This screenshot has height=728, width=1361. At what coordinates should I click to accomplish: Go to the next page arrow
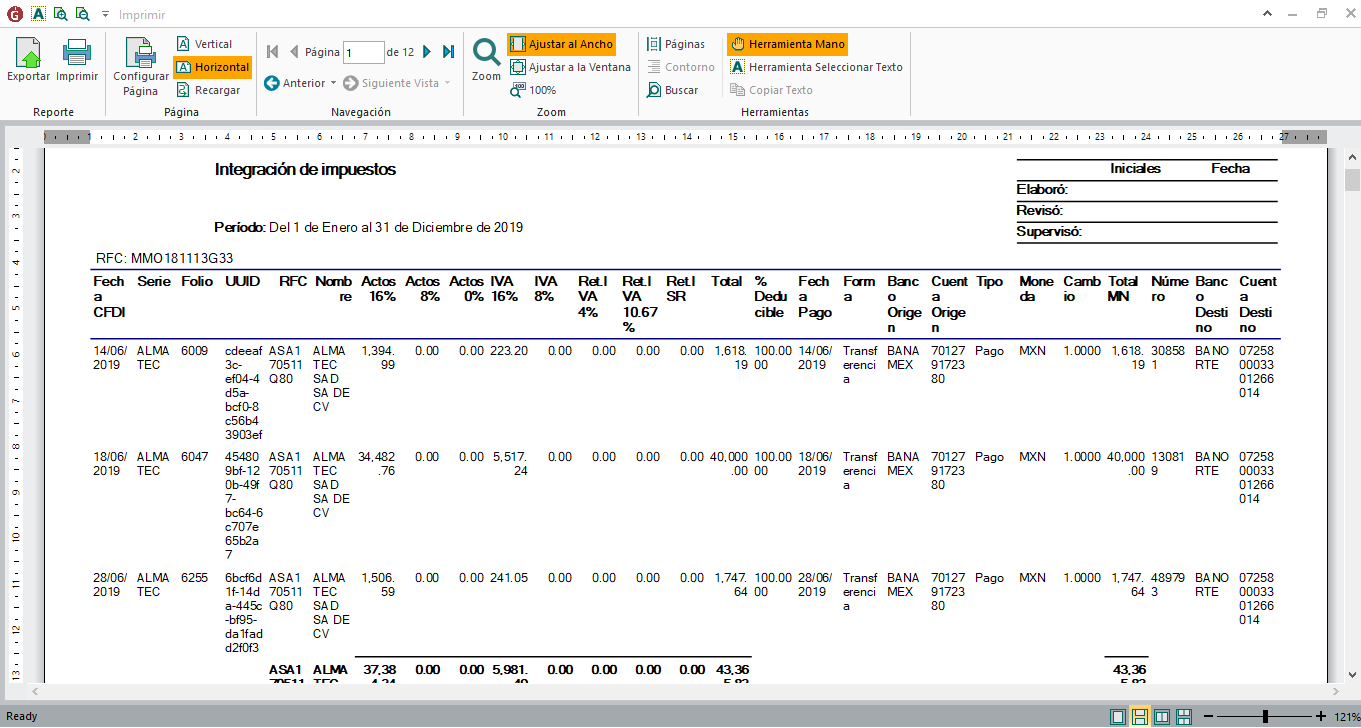427,52
